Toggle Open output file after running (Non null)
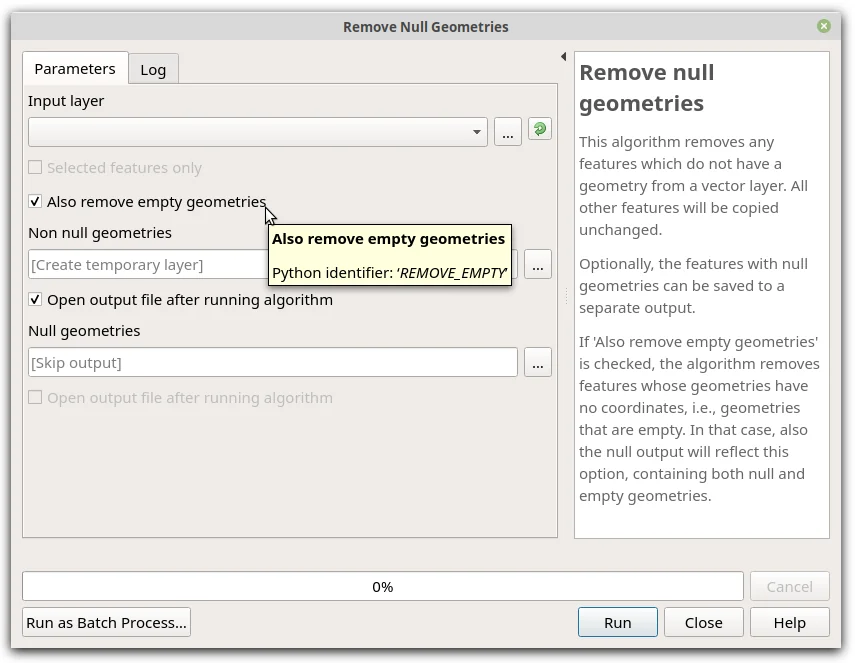 coord(36,300)
